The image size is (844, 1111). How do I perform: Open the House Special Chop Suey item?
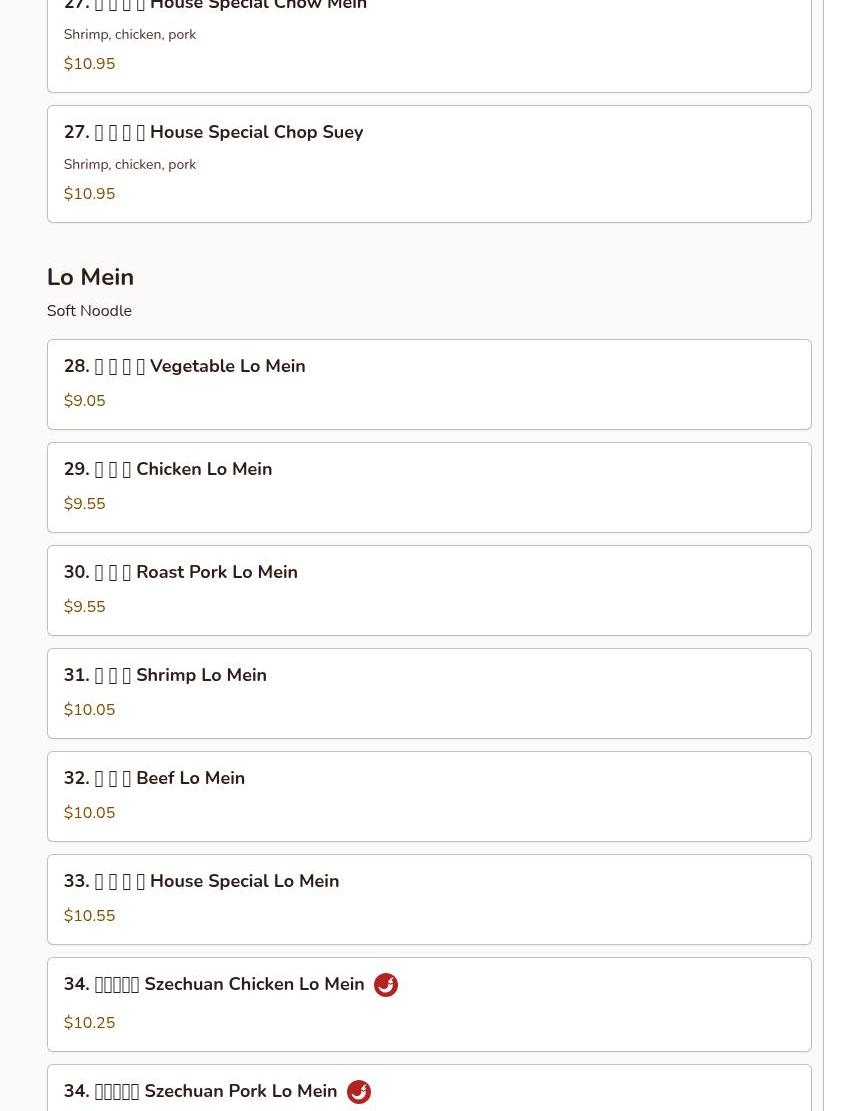pyautogui.click(x=429, y=164)
